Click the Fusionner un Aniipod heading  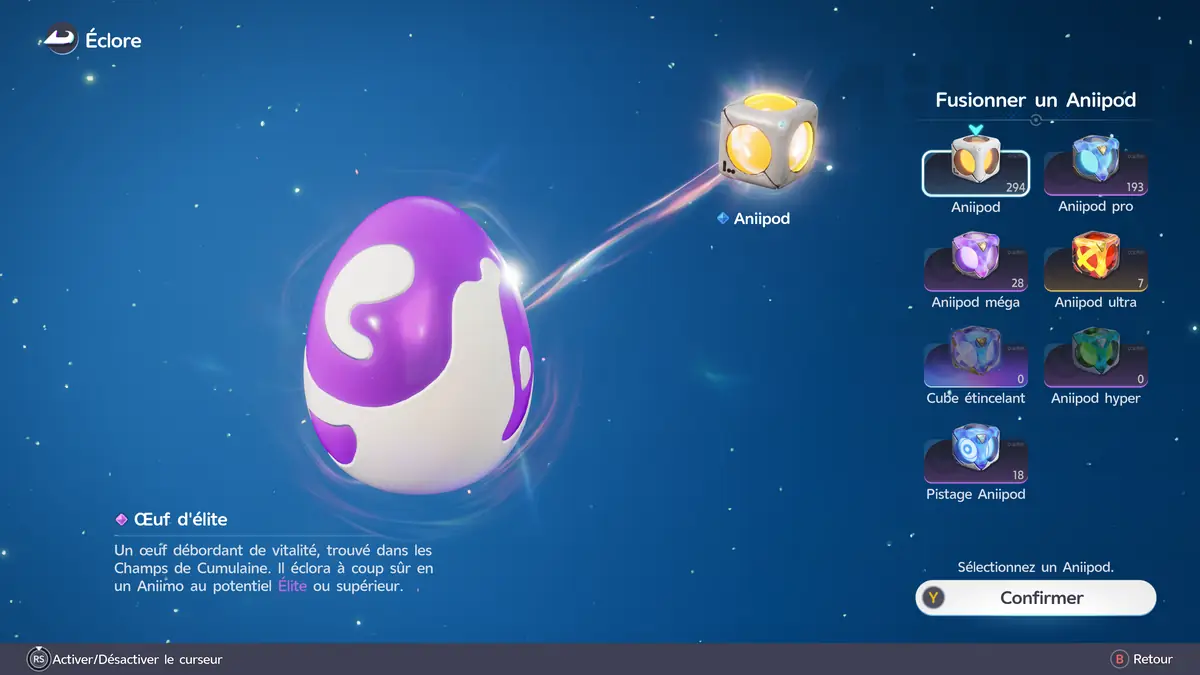tap(1035, 100)
